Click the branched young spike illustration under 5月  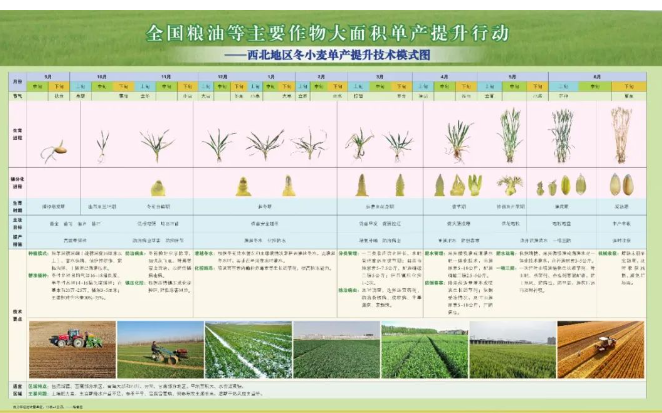510,185
